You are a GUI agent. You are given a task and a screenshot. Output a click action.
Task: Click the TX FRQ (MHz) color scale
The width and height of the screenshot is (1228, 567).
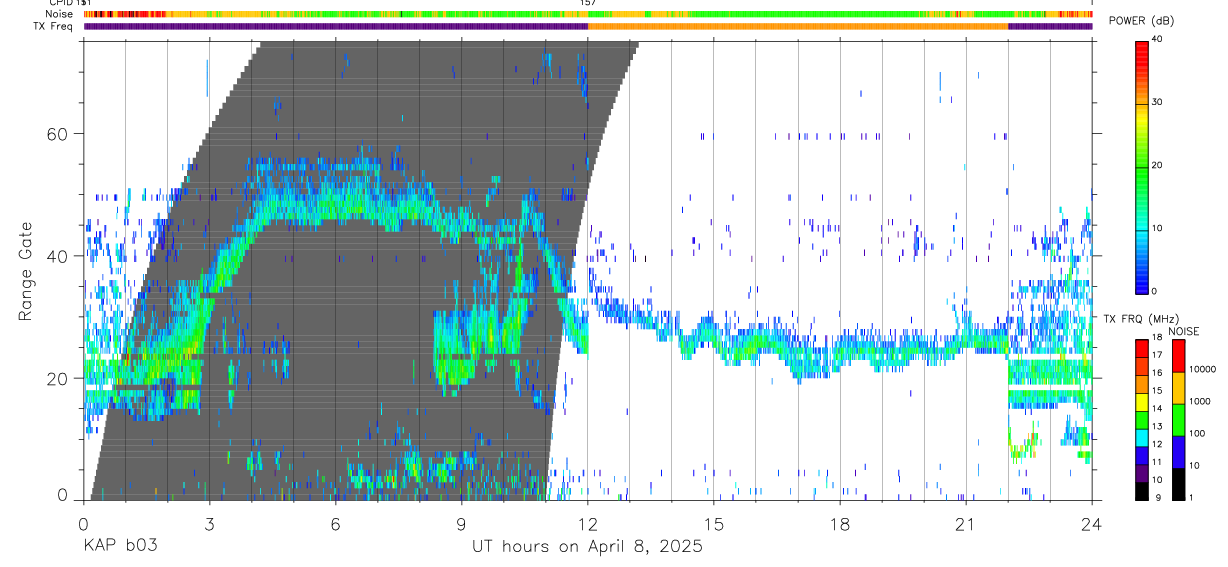[x=1141, y=419]
